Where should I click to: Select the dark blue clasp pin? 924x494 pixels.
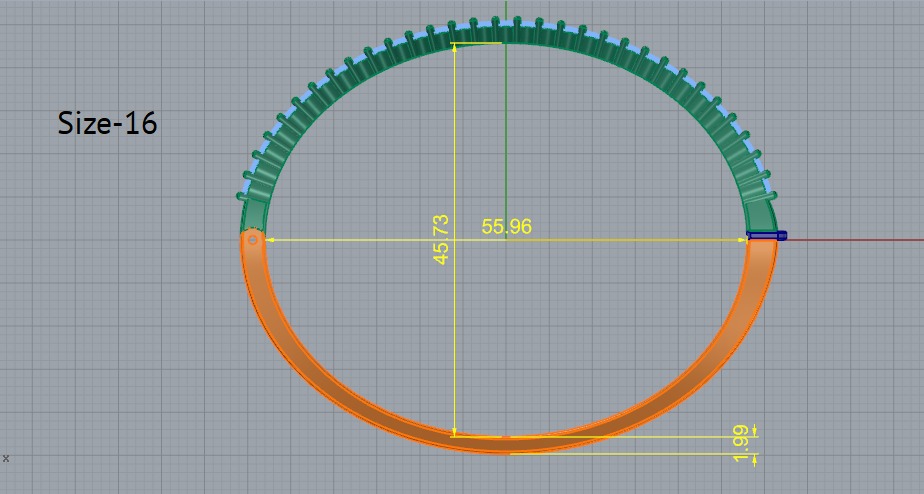767,236
